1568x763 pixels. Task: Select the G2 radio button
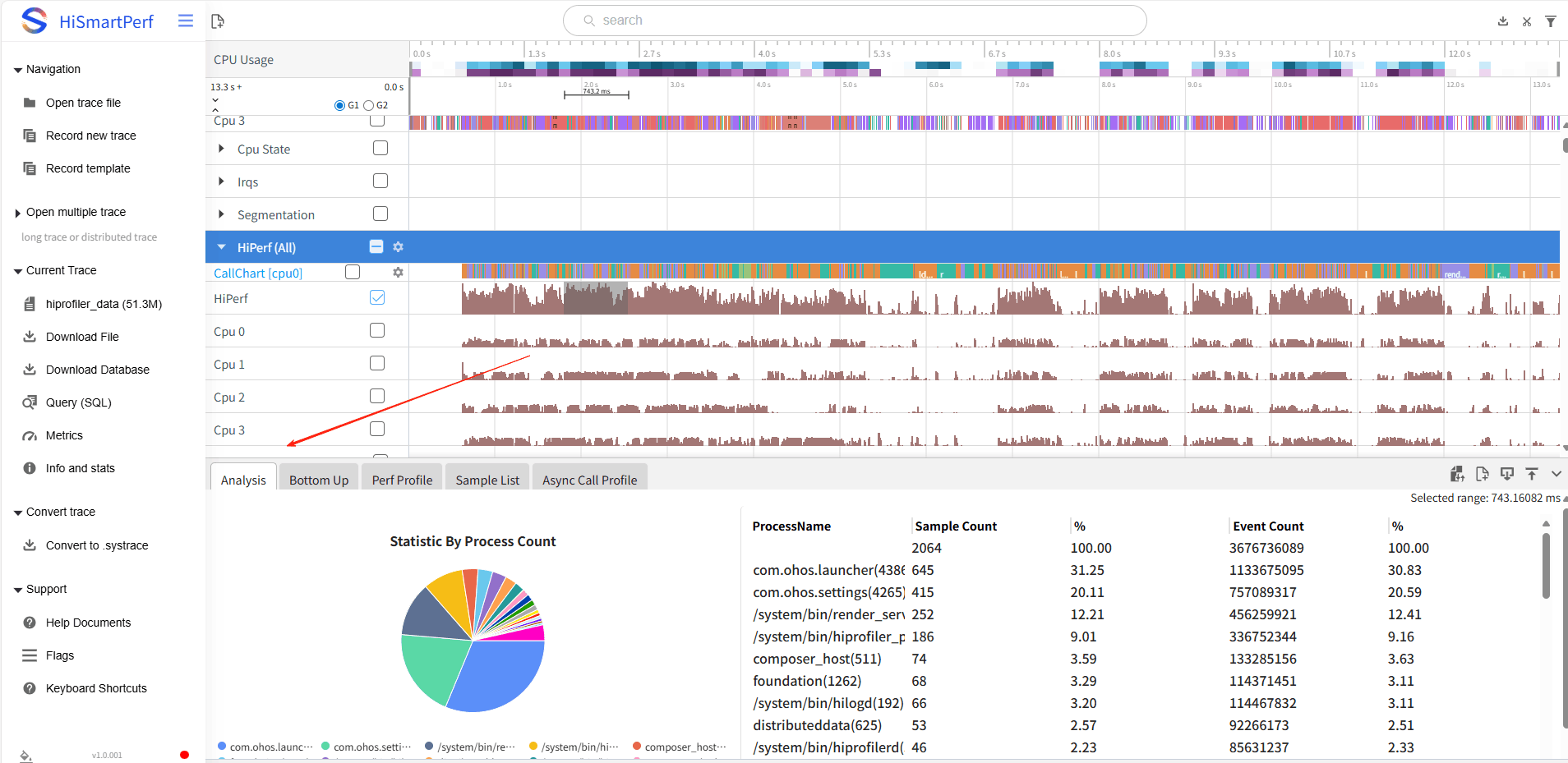(369, 105)
